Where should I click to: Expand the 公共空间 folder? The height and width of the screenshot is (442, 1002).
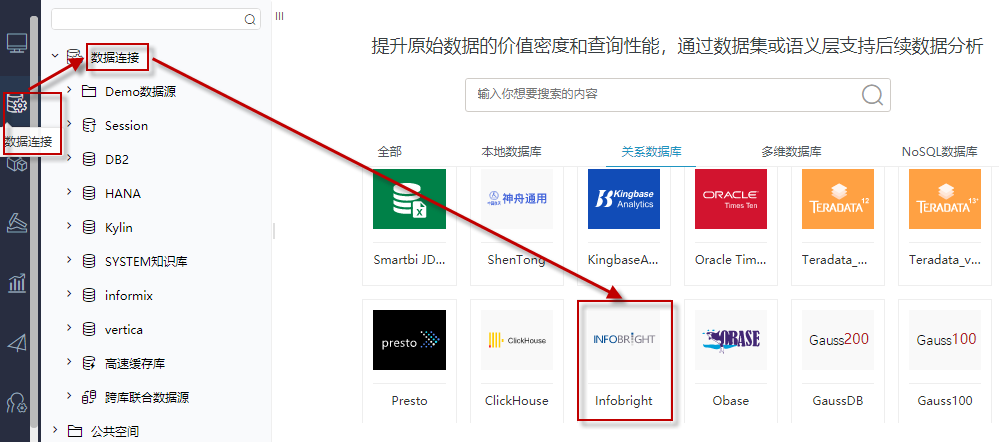tap(55, 431)
